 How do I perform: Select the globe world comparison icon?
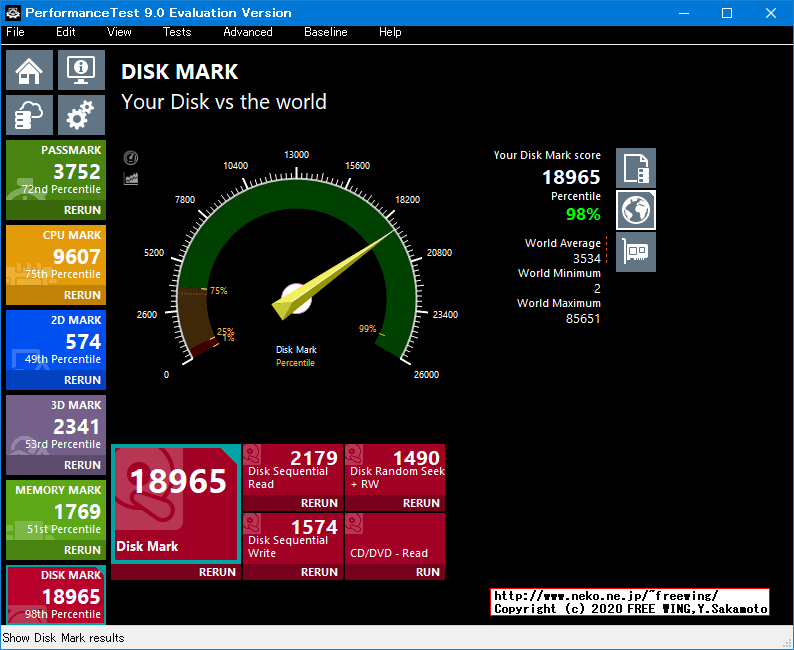point(636,210)
